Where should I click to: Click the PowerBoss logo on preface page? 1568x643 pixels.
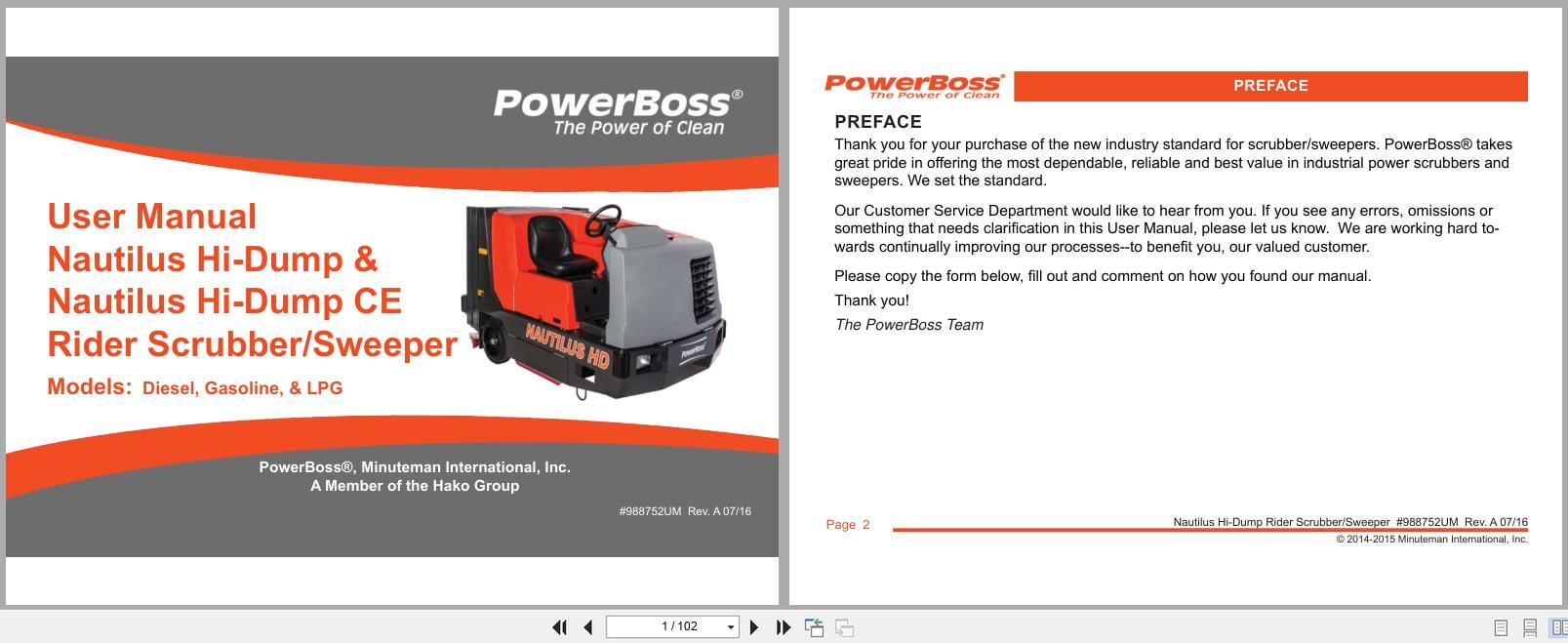click(914, 86)
